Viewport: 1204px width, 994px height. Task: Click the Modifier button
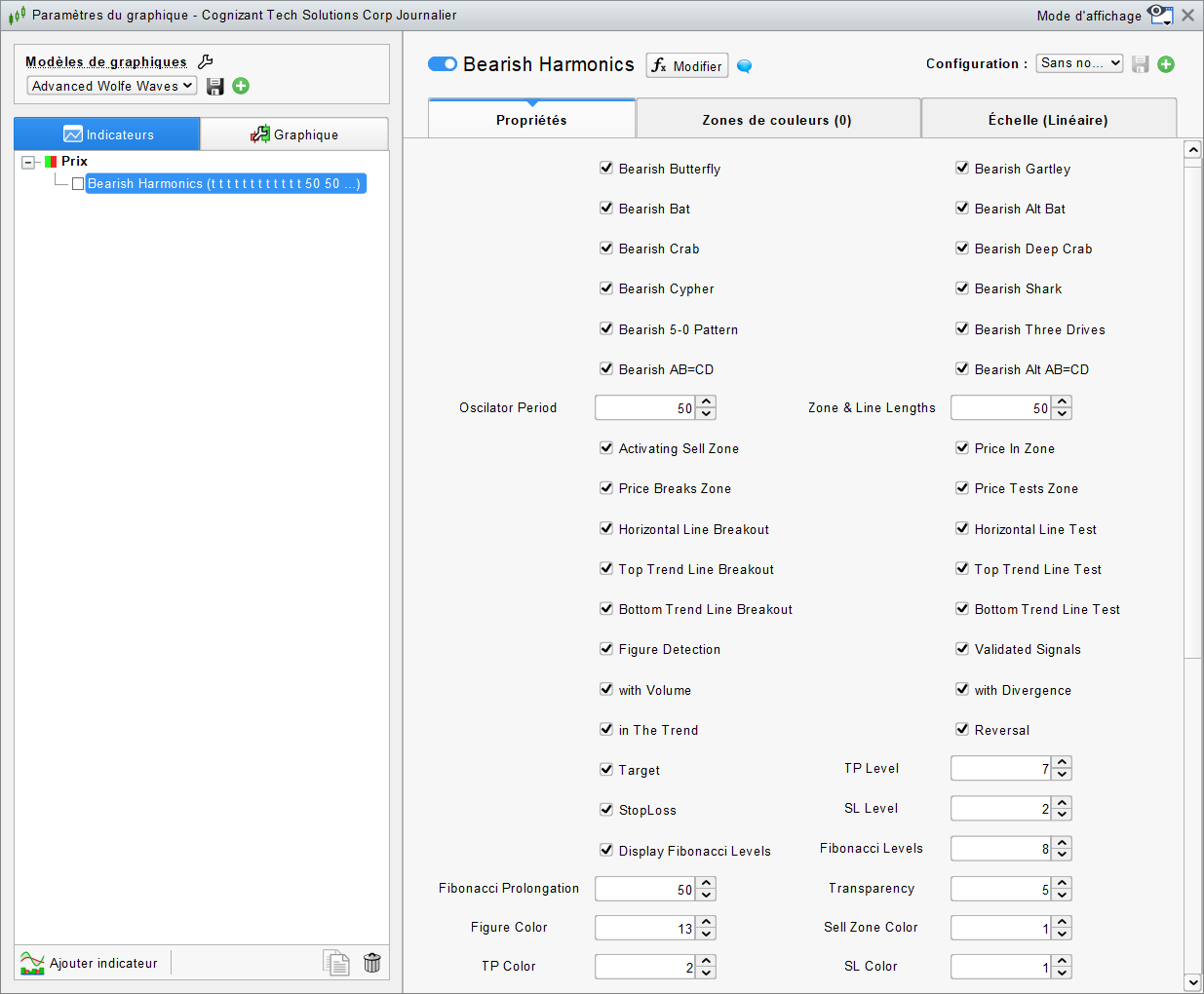(687, 65)
